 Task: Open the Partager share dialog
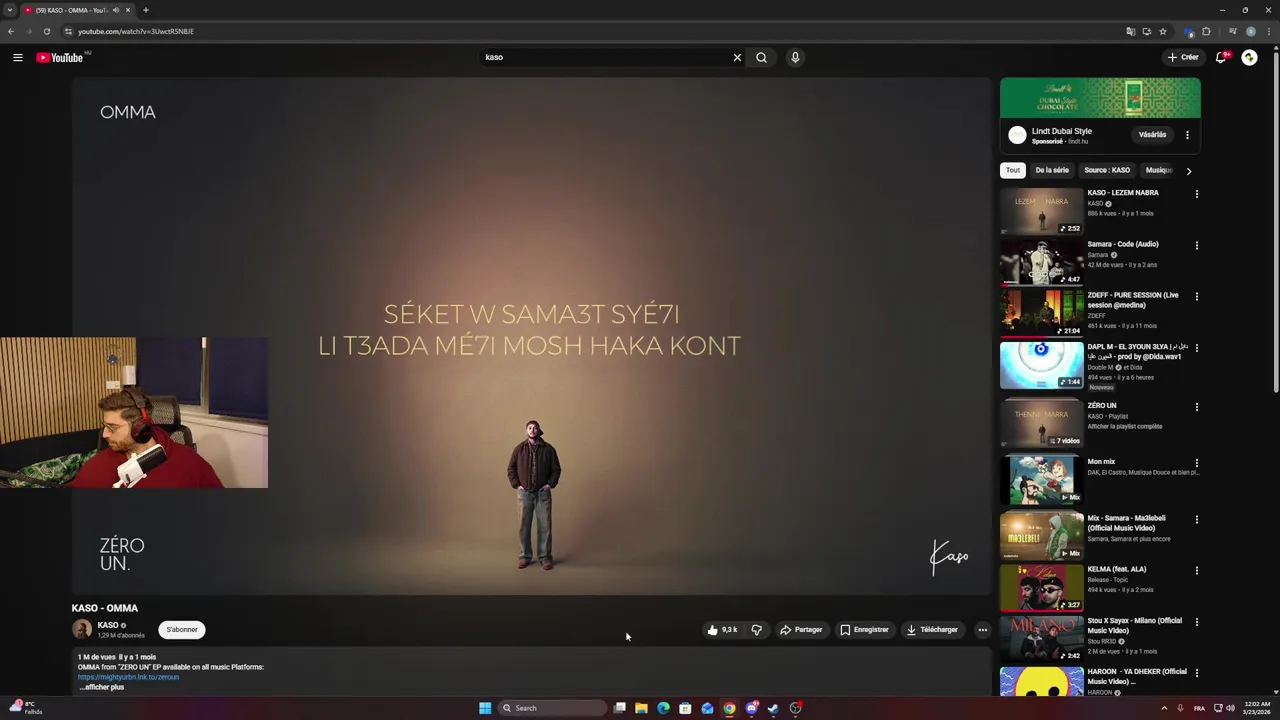pyautogui.click(x=801, y=630)
